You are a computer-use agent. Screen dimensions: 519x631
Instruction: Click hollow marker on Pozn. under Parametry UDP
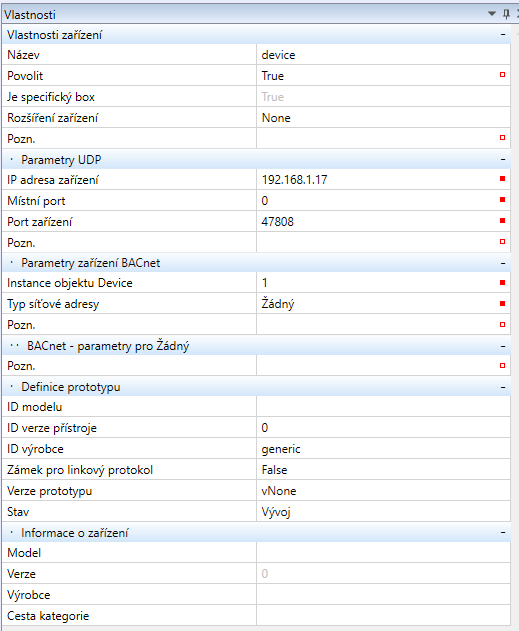pos(502,241)
